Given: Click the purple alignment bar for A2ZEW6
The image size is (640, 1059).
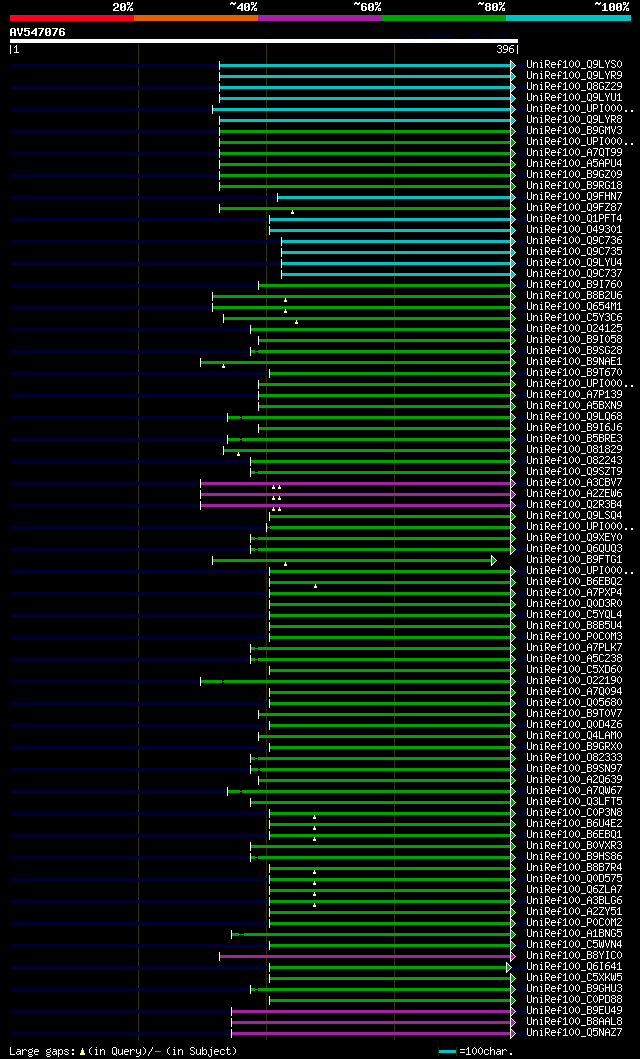Looking at the screenshot, I should point(356,494).
